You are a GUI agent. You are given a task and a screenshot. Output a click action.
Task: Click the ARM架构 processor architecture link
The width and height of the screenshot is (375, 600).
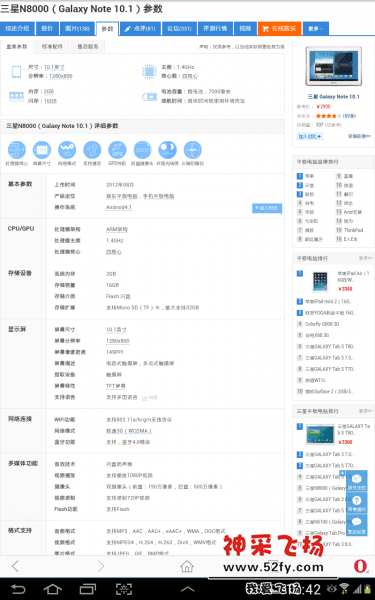click(x=117, y=229)
